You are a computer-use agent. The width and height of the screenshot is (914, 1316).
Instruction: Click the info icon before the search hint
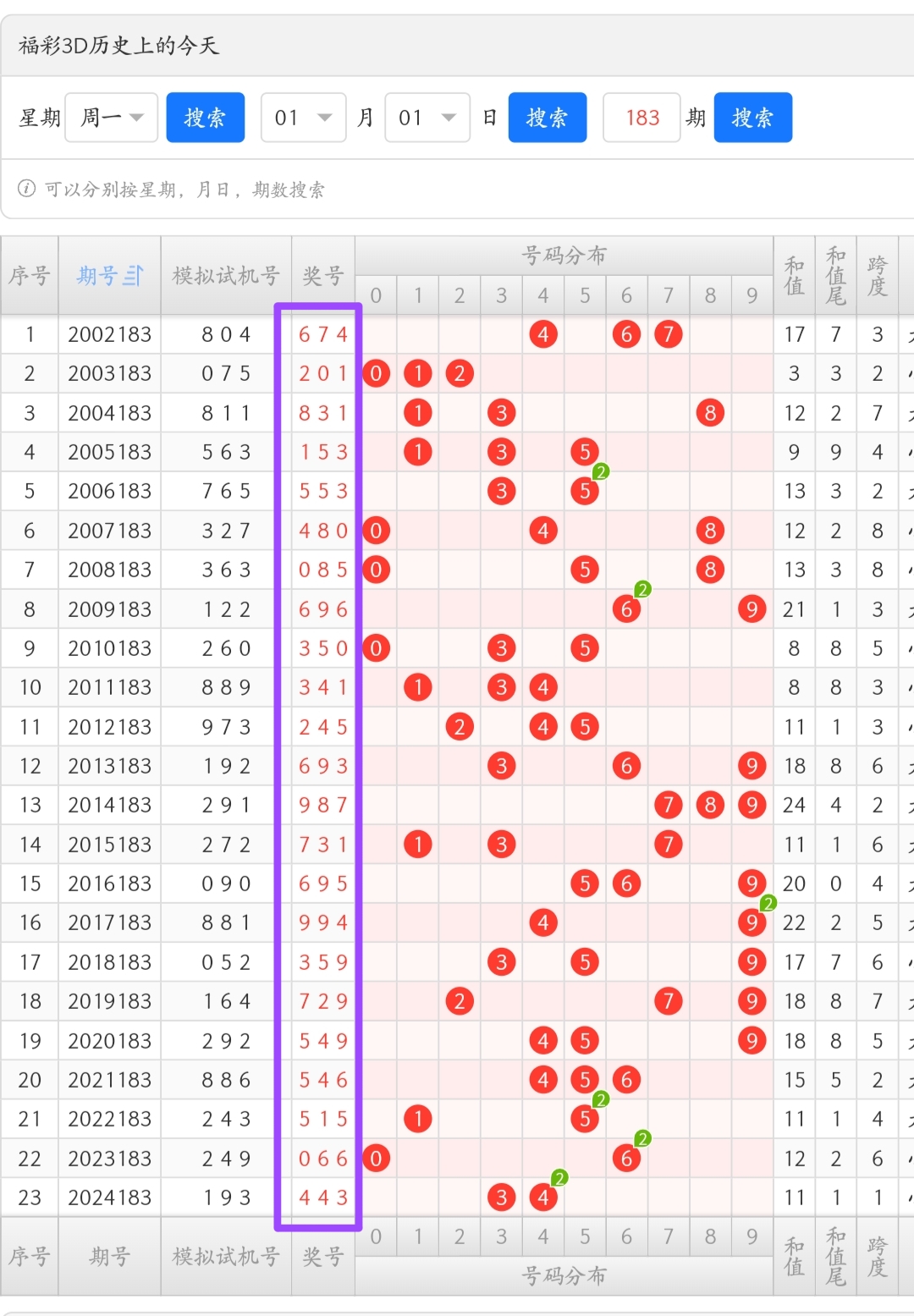click(x=27, y=189)
